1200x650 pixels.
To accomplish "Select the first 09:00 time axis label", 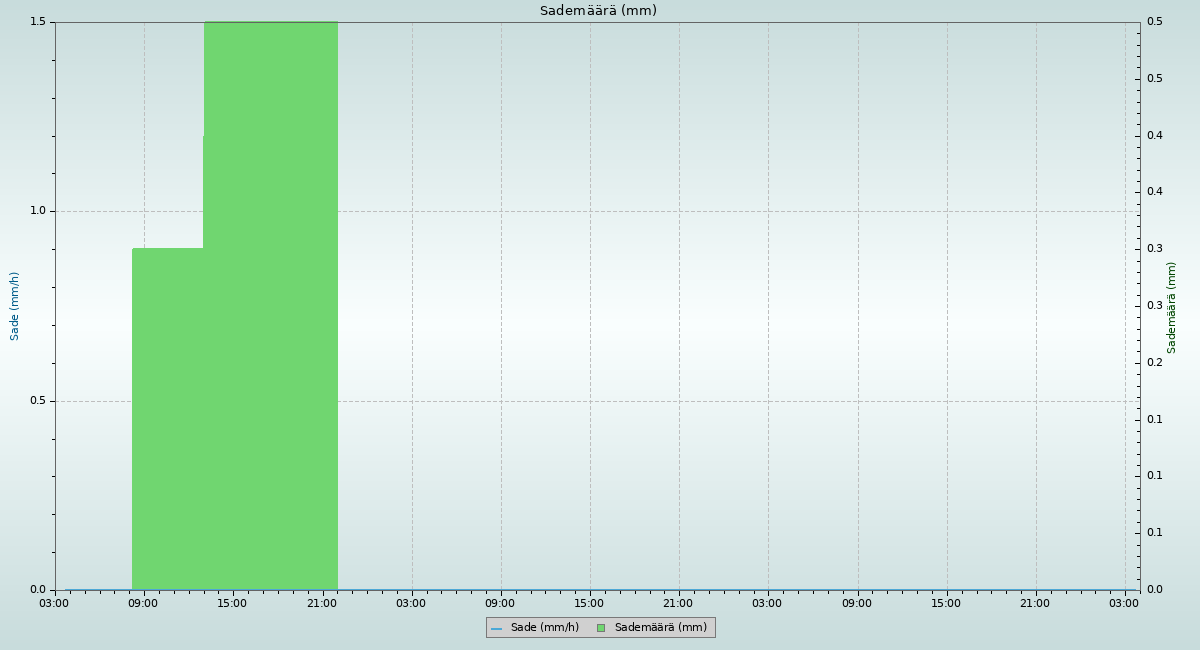I will 143,604.
